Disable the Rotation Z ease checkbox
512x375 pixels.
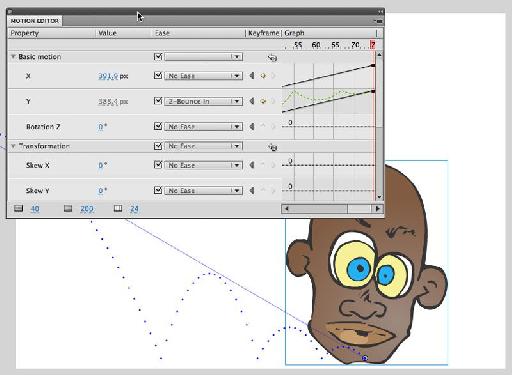158,126
